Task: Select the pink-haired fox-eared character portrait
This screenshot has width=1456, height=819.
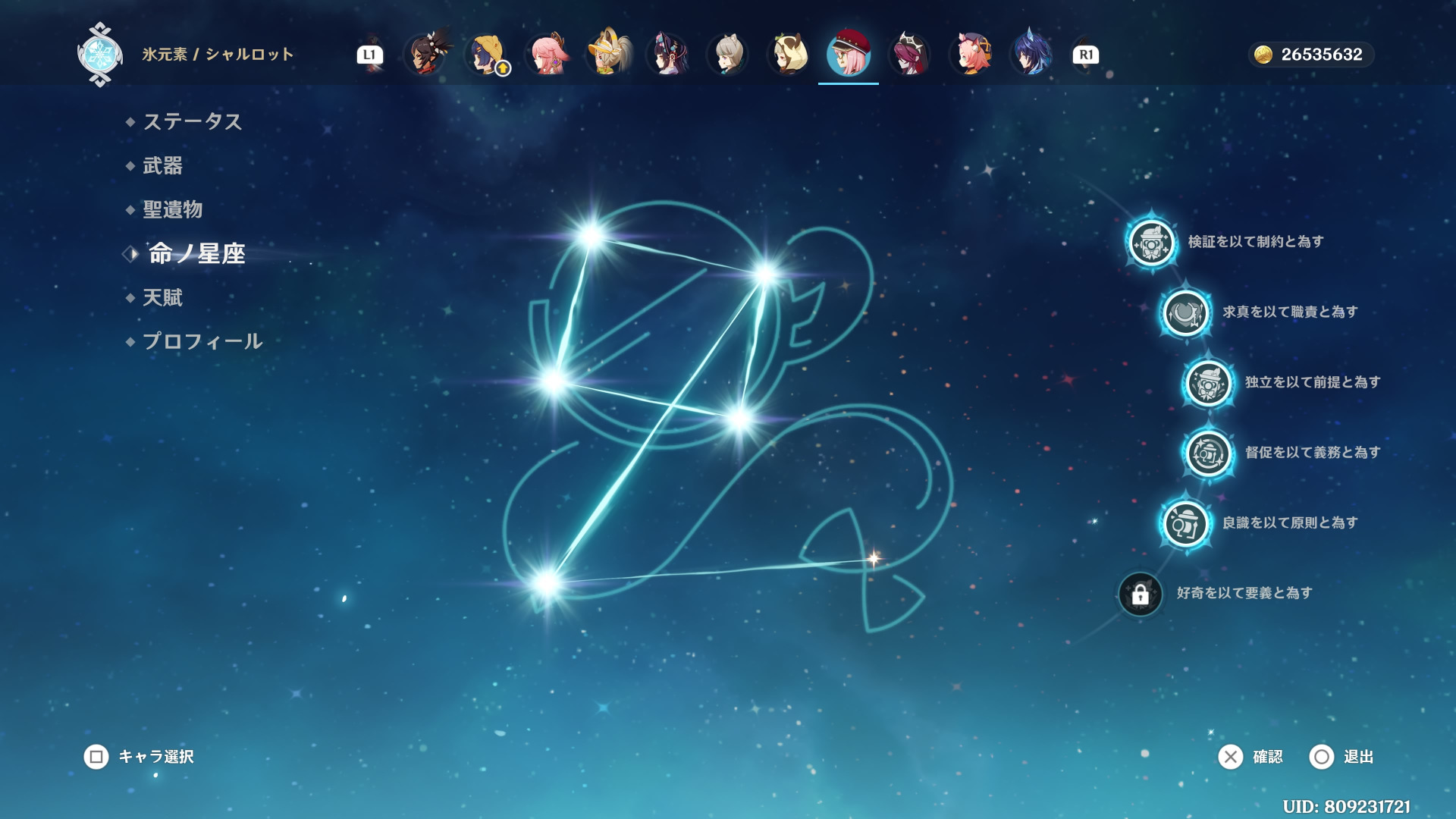Action: (x=547, y=54)
